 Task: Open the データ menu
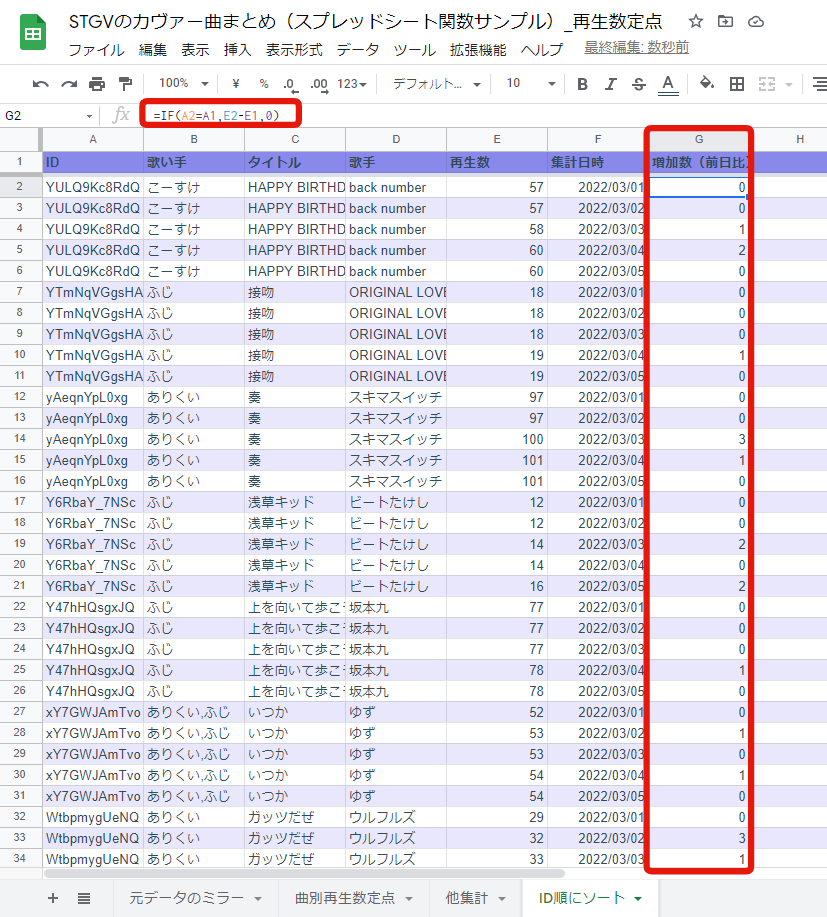pos(358,49)
